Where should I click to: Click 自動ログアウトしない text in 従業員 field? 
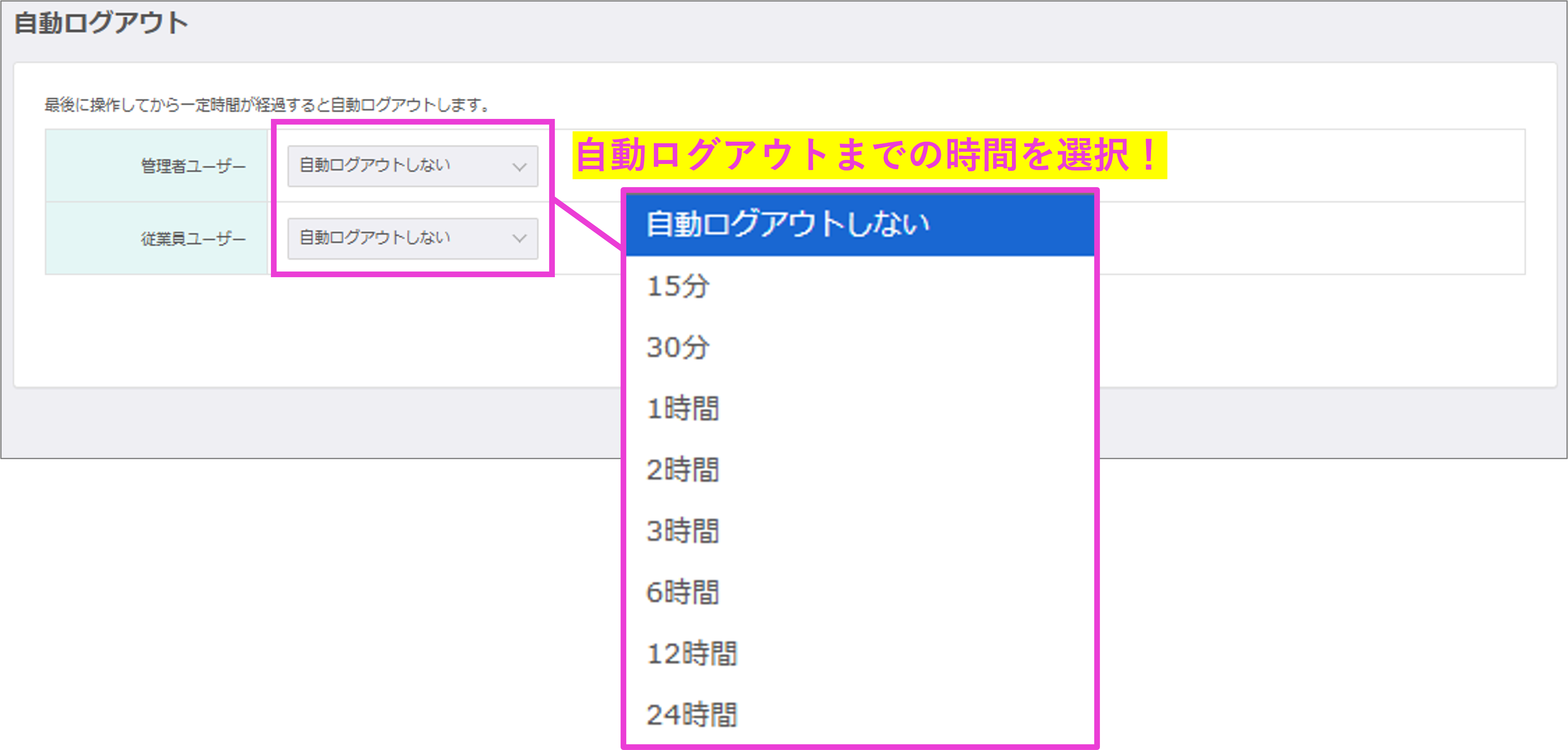374,237
